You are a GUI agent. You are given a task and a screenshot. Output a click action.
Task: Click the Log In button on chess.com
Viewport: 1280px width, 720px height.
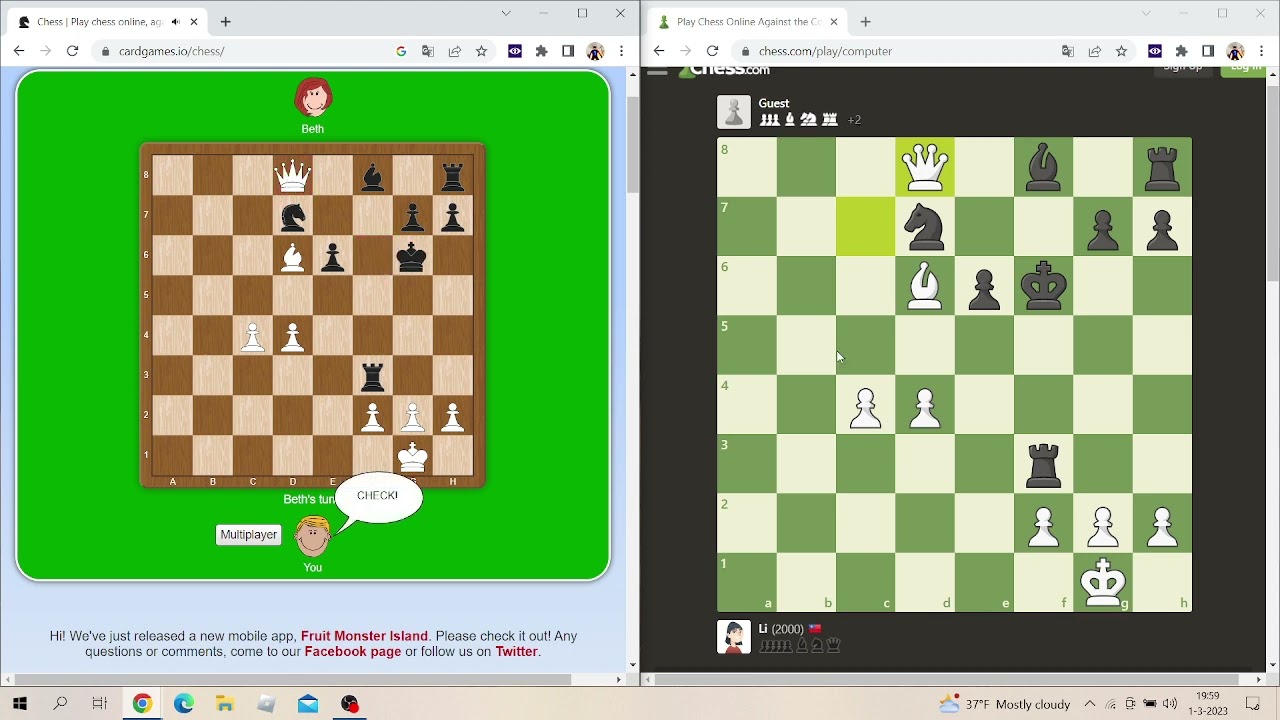(1246, 70)
